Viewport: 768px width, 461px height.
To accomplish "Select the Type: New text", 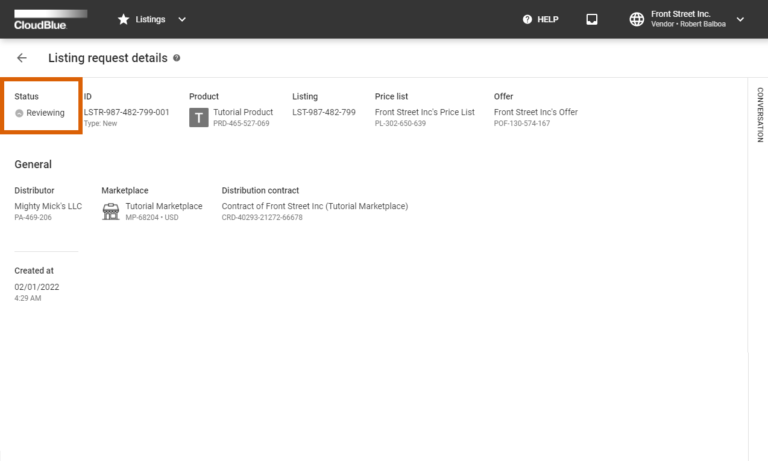I will click(x=100, y=123).
